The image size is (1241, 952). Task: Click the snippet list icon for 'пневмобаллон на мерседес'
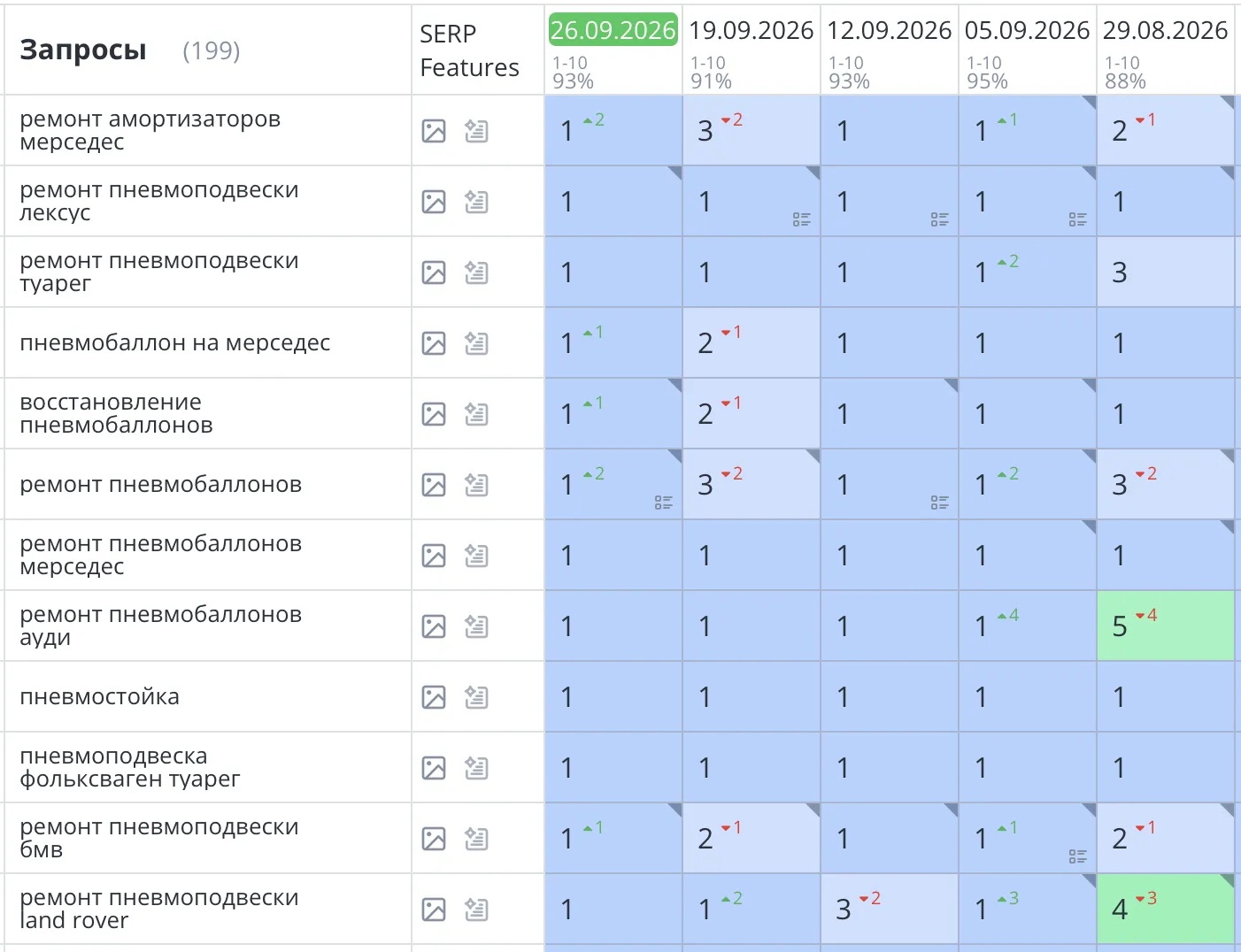(x=476, y=343)
